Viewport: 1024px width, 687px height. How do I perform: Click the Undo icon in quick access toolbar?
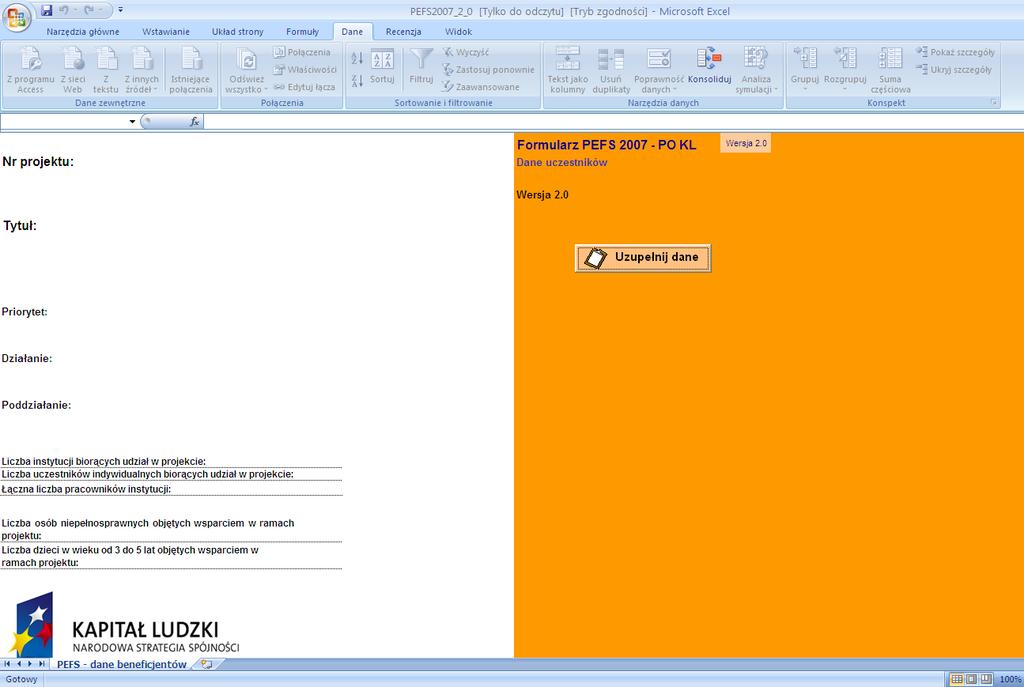[x=64, y=10]
